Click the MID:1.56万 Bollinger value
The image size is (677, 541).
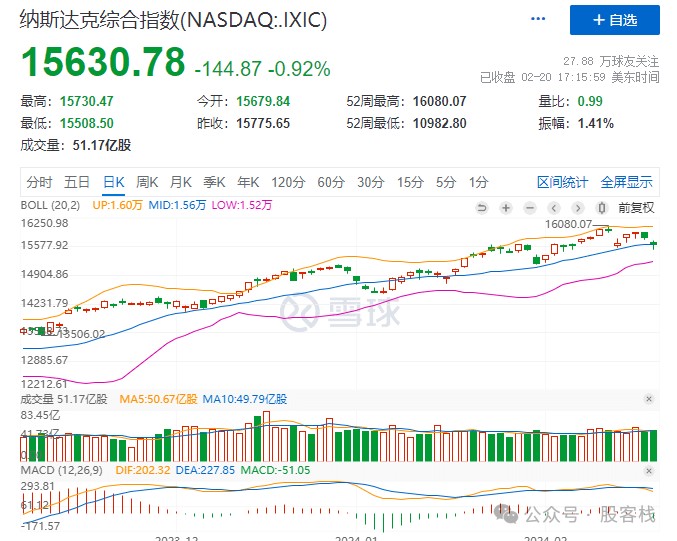(x=177, y=205)
